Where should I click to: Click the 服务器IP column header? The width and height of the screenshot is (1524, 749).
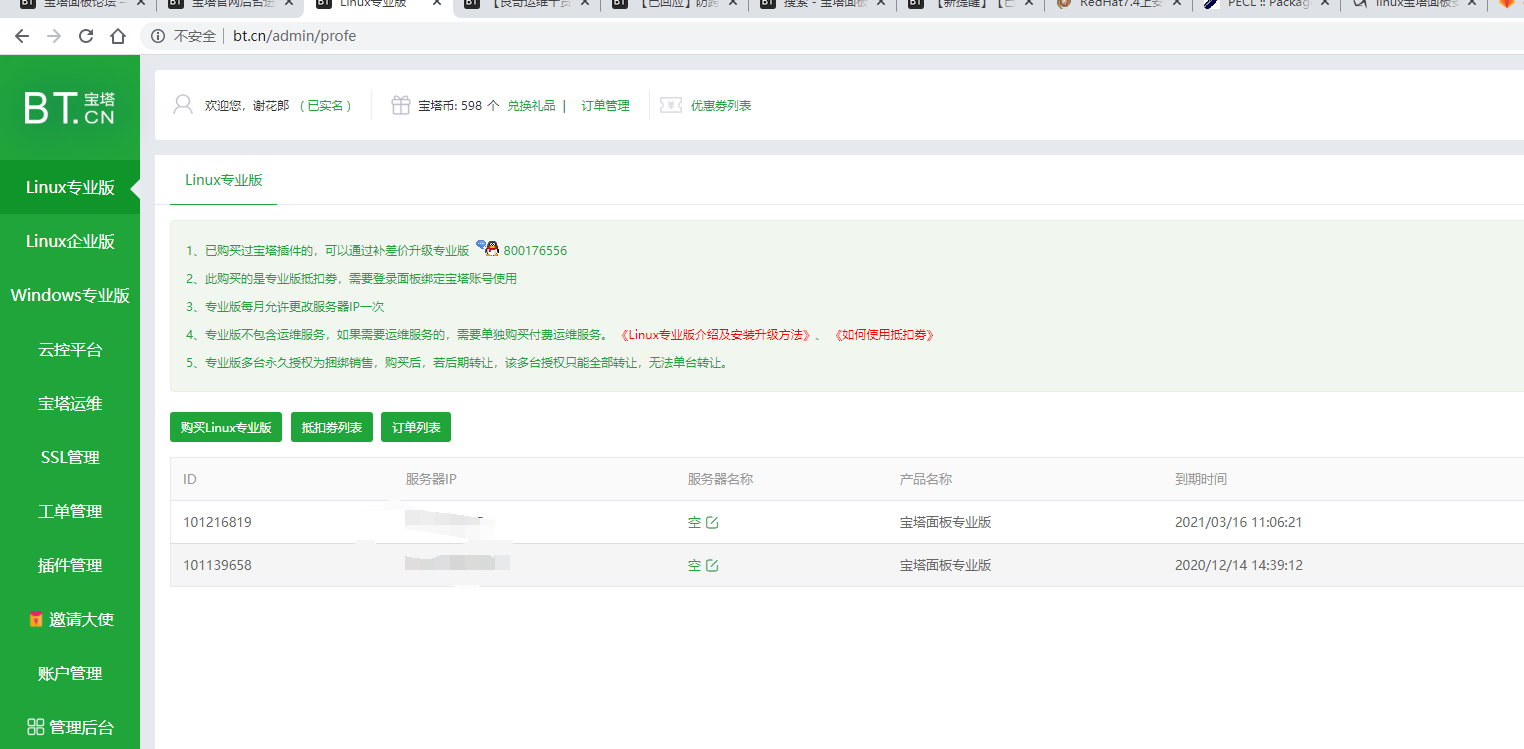[431, 480]
